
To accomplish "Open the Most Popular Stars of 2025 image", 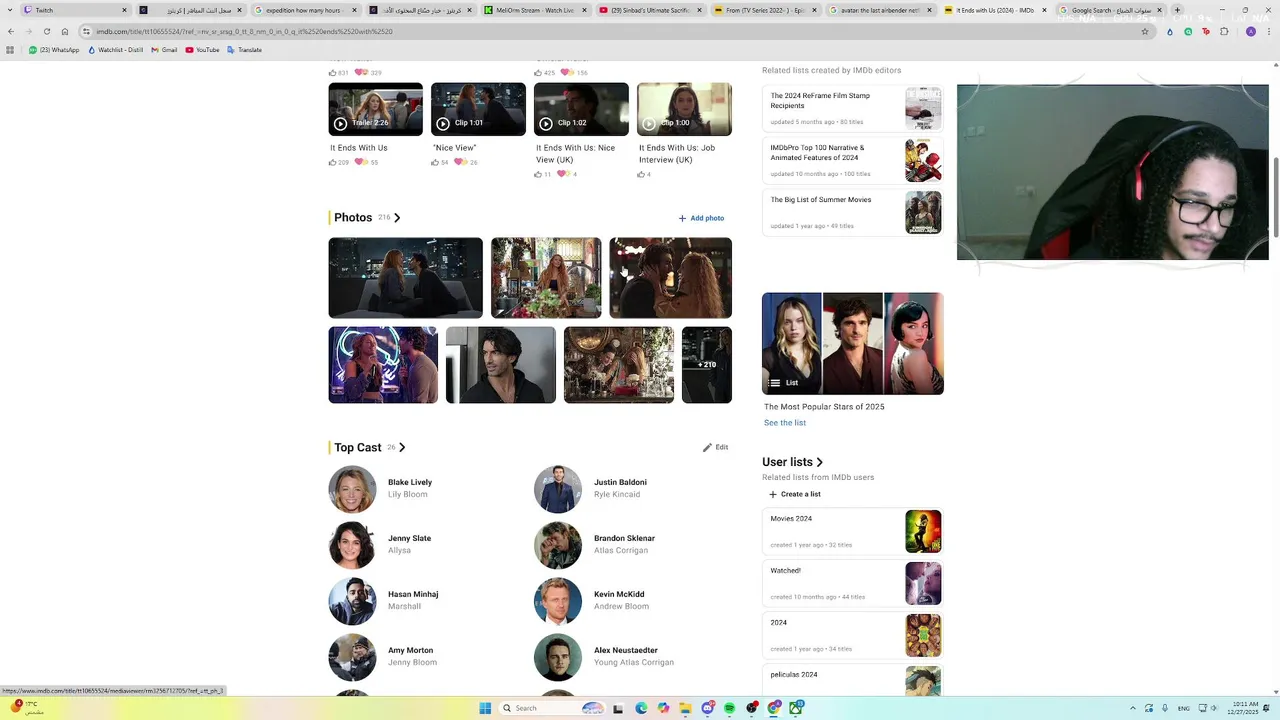I will (x=852, y=343).
